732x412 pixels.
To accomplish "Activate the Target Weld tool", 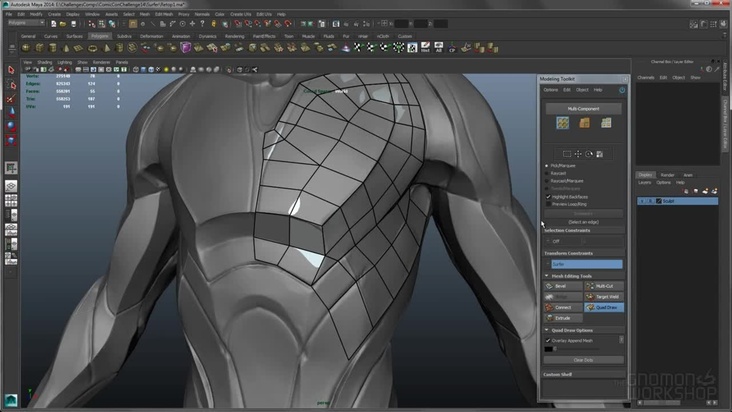I will [603, 297].
